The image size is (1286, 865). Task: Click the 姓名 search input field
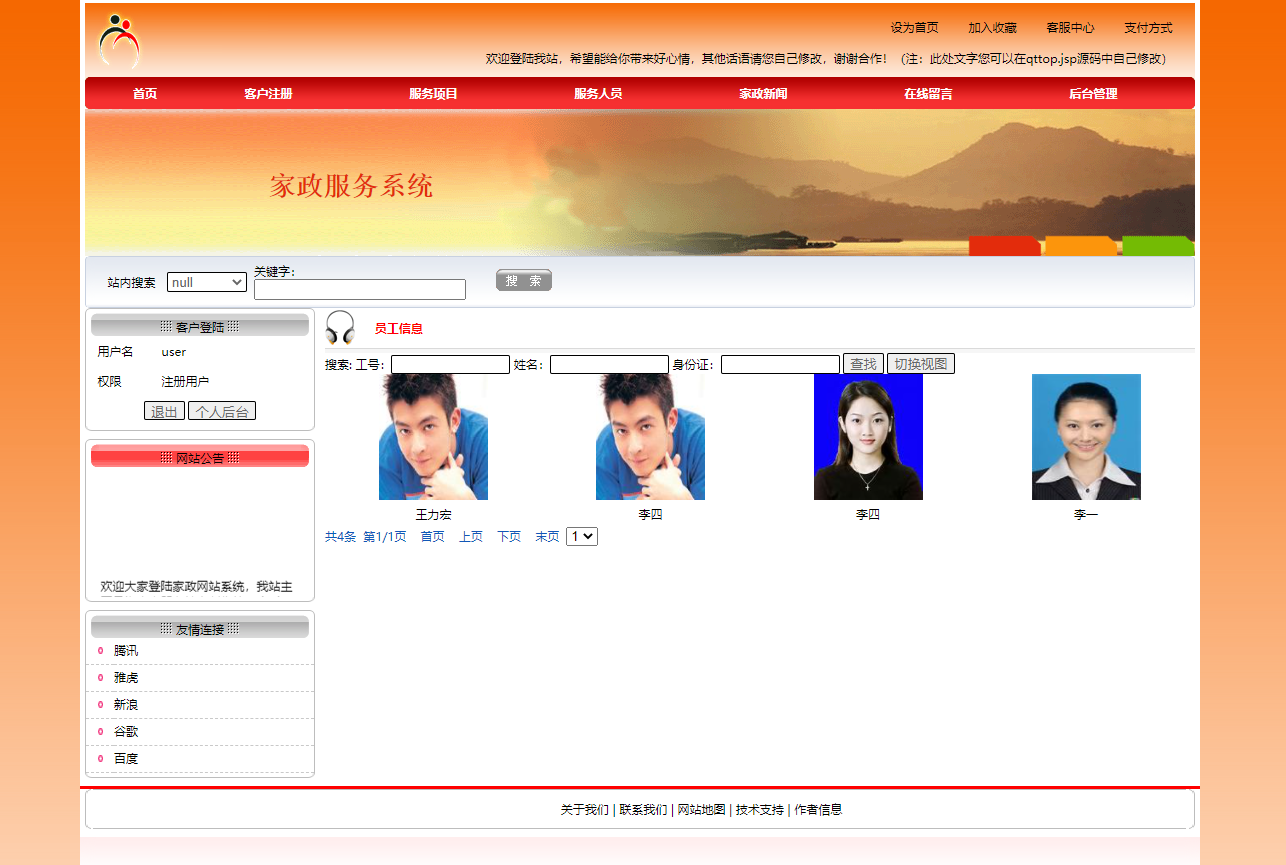(x=608, y=364)
